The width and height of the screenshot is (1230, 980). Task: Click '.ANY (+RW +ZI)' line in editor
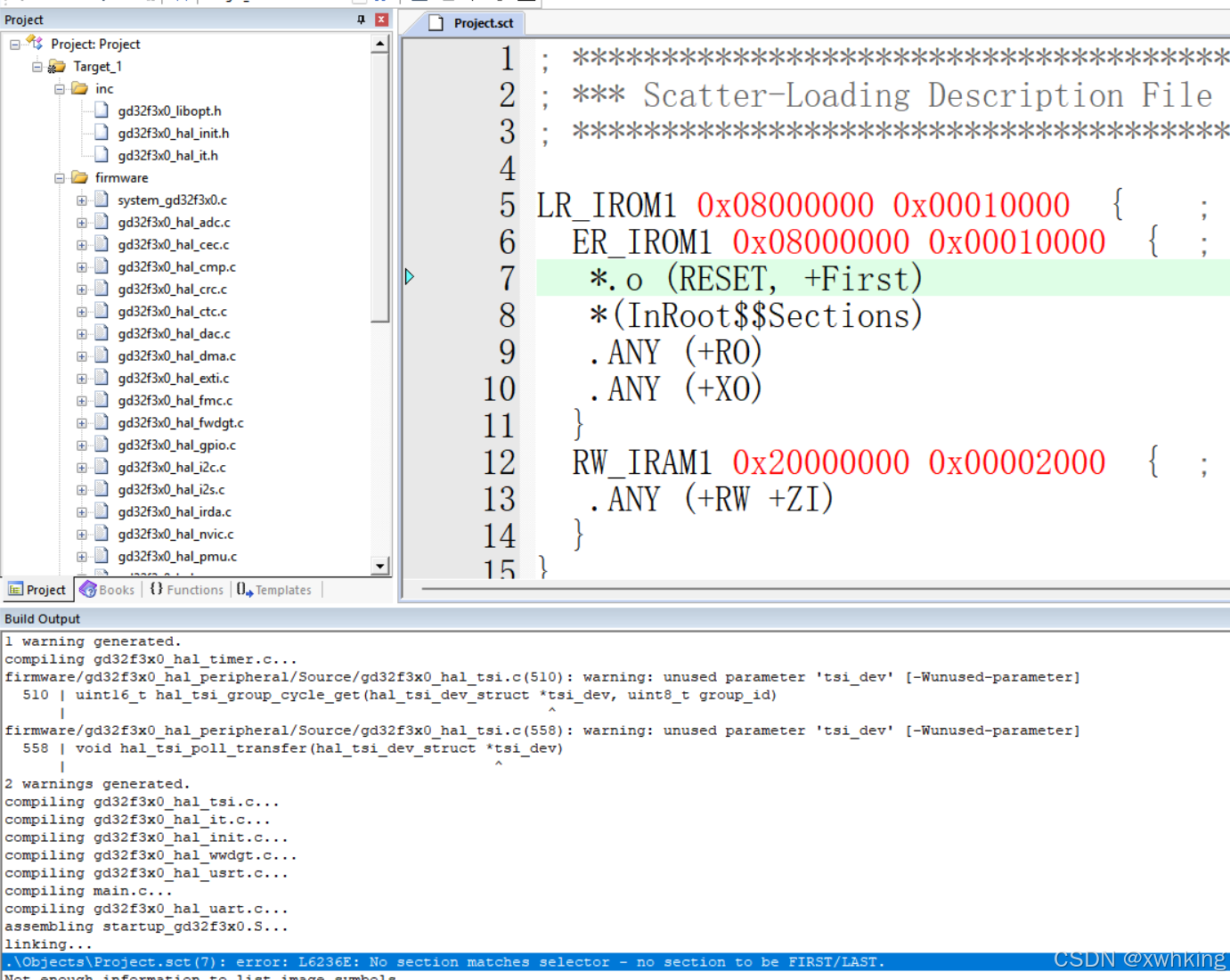(711, 499)
